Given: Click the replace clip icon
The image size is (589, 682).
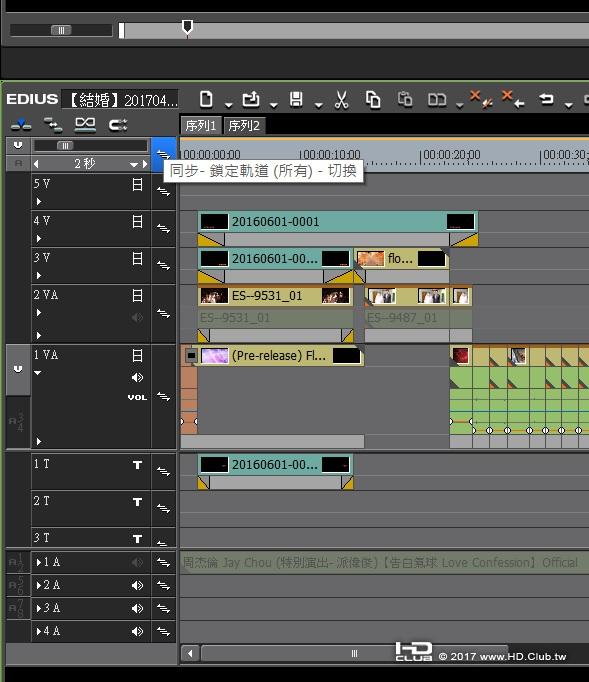Looking at the screenshot, I should [x=437, y=100].
